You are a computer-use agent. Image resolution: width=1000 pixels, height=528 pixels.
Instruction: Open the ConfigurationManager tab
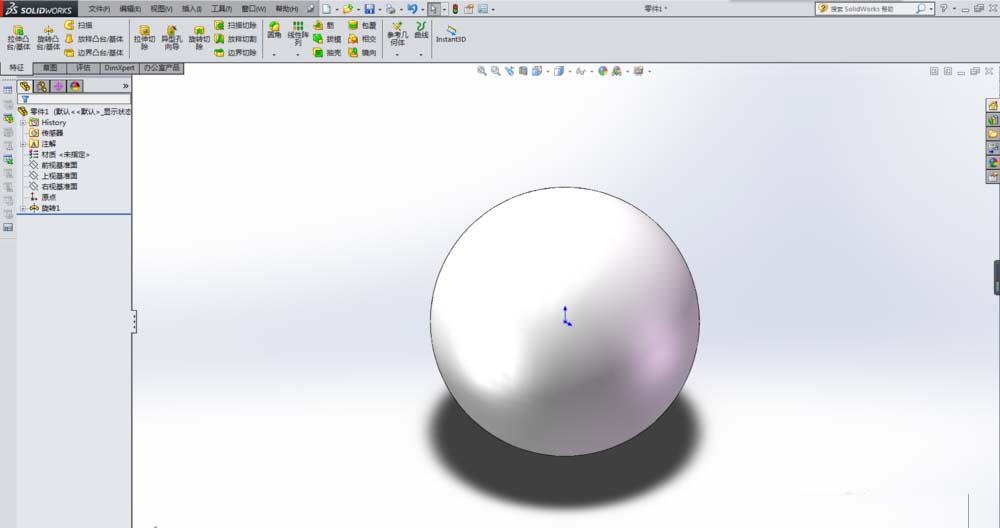click(x=58, y=86)
